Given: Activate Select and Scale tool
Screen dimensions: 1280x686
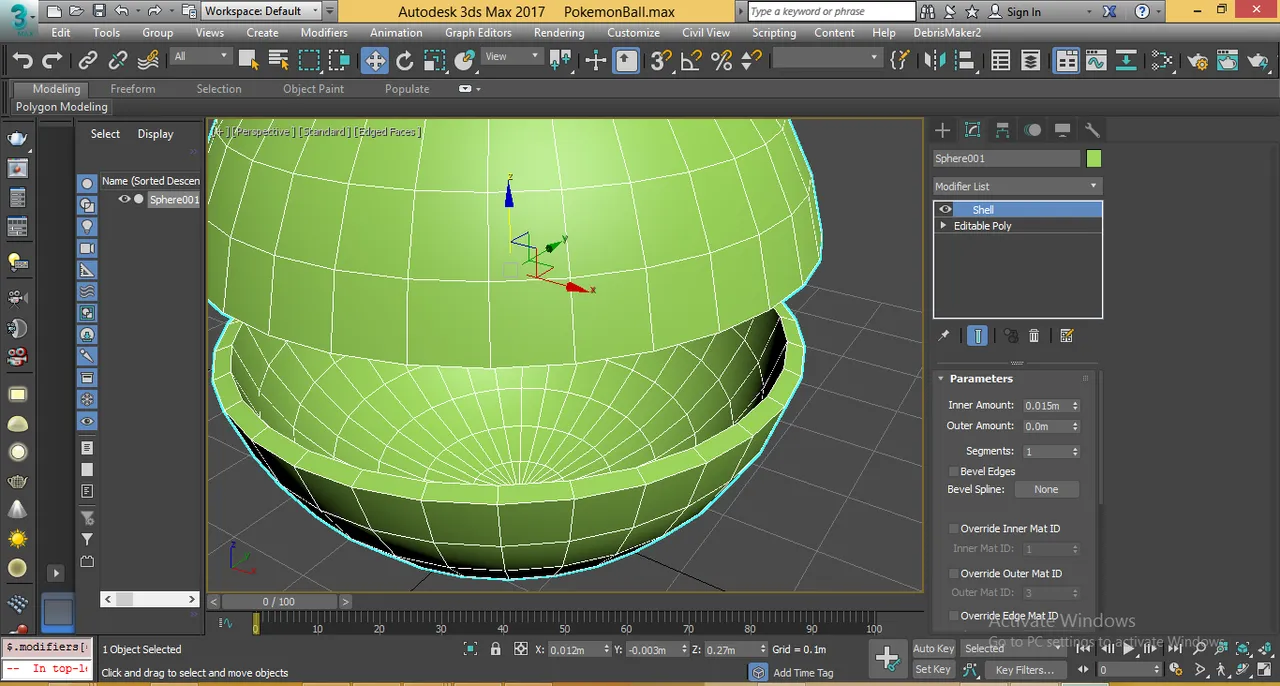Looking at the screenshot, I should [x=435, y=61].
